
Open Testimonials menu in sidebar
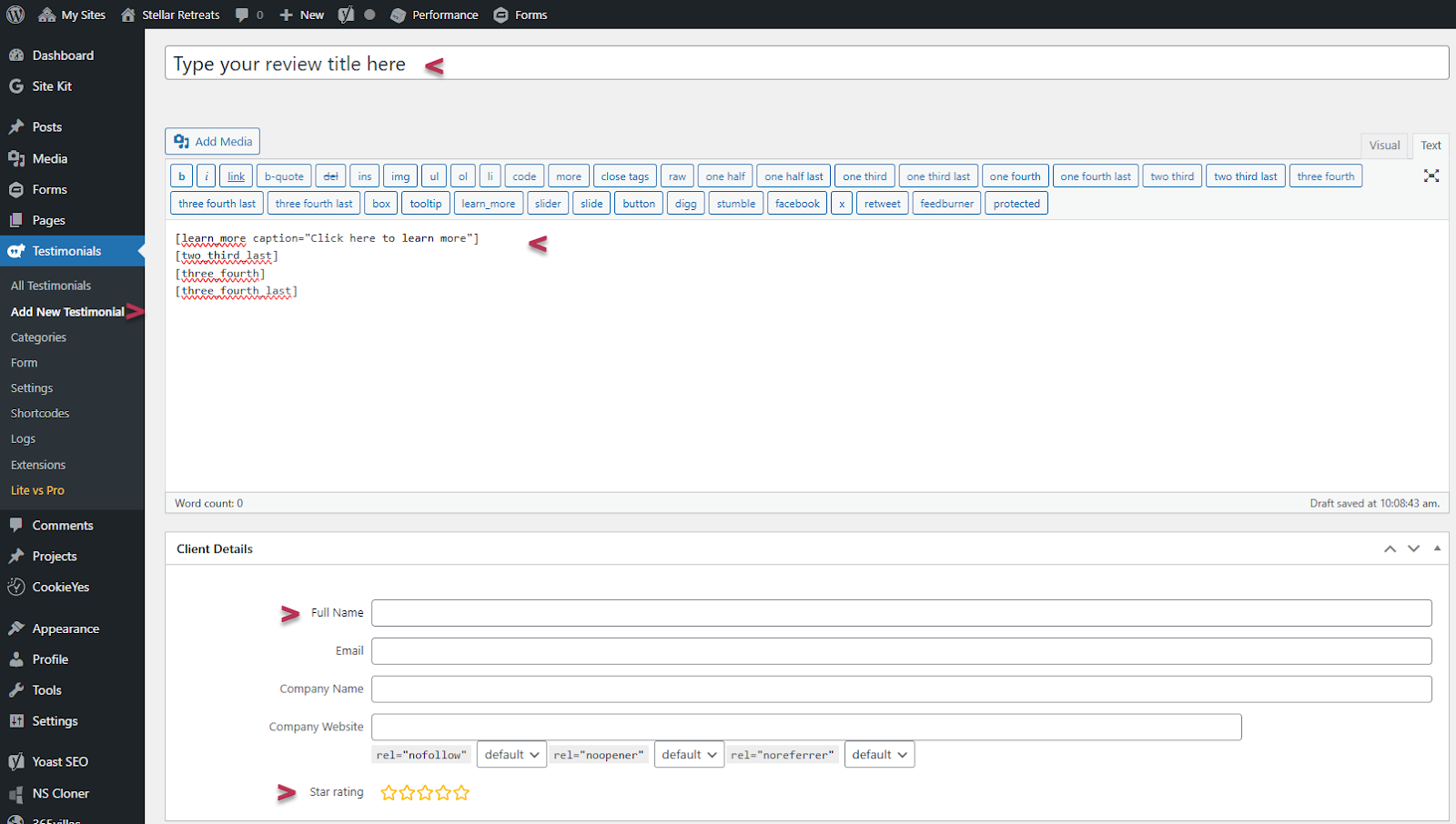[72, 251]
